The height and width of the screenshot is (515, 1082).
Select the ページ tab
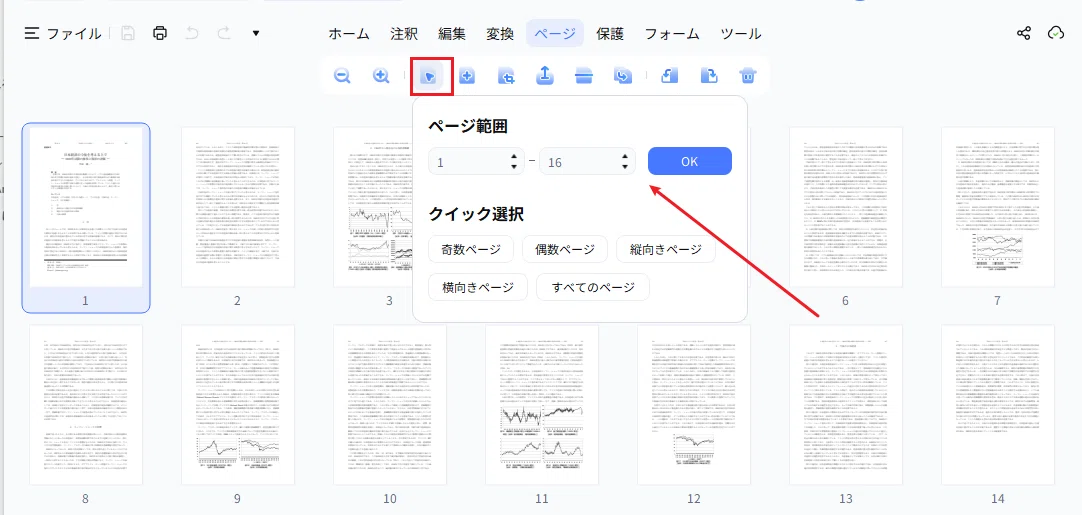point(555,33)
